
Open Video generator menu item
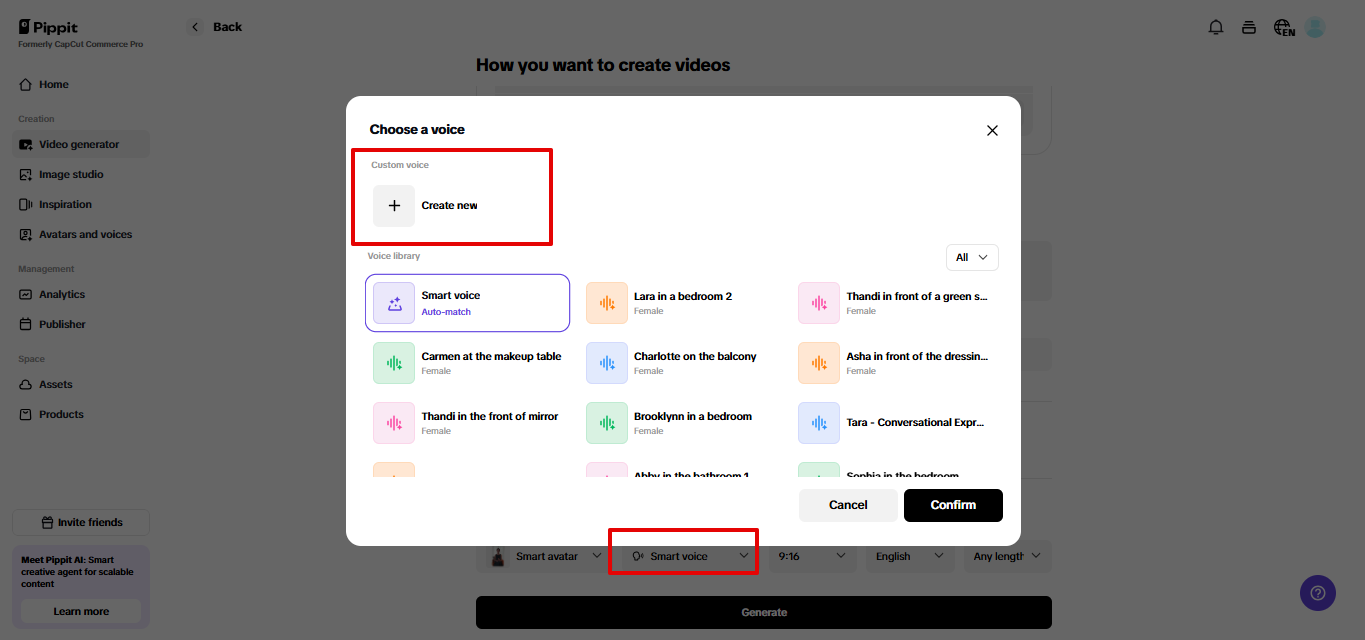(x=81, y=144)
